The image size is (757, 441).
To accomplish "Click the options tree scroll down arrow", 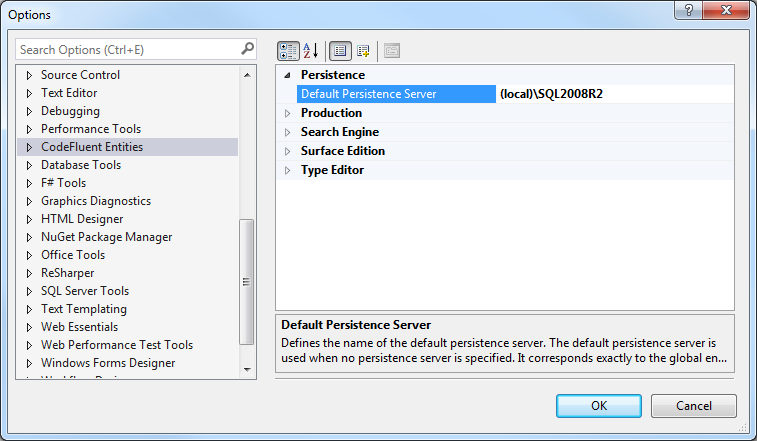I will 247,370.
